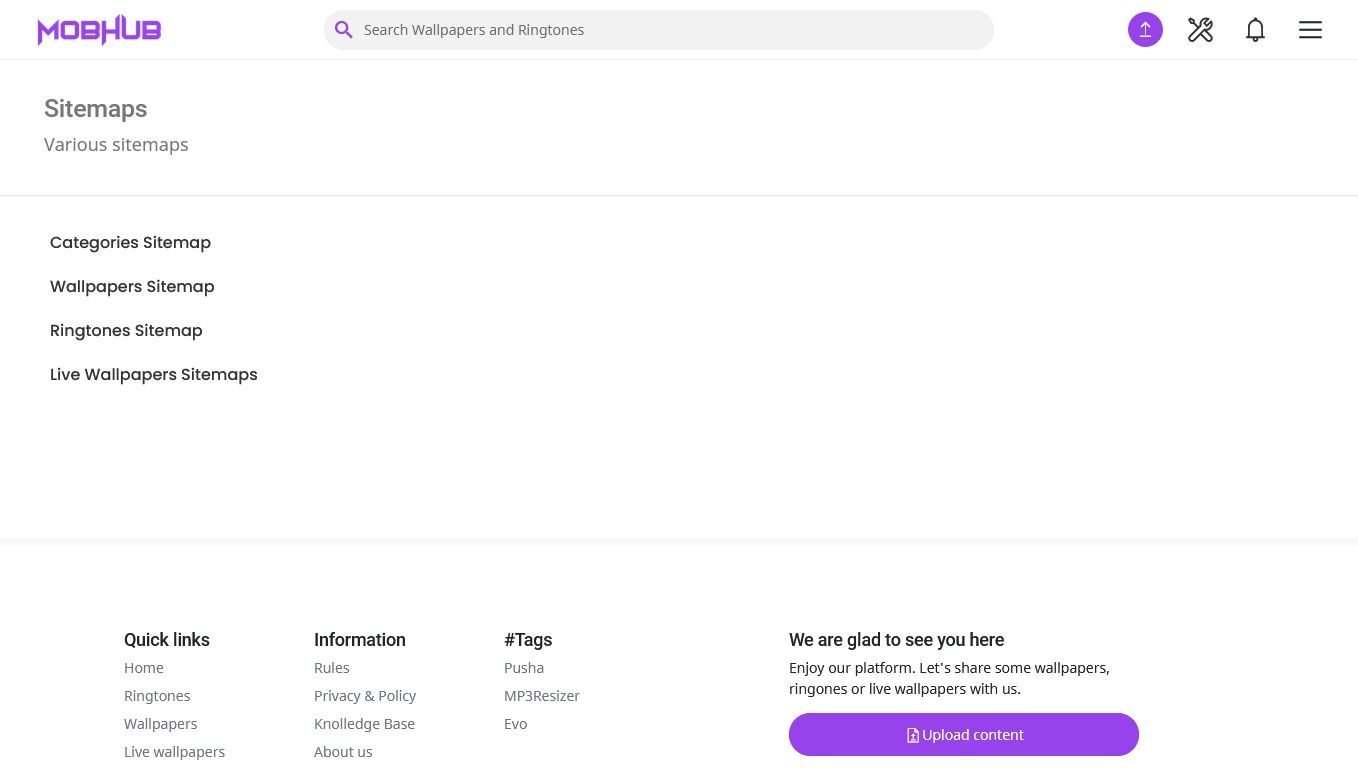Open the tools icon in header
The height and width of the screenshot is (768, 1358).
pyautogui.click(x=1200, y=30)
